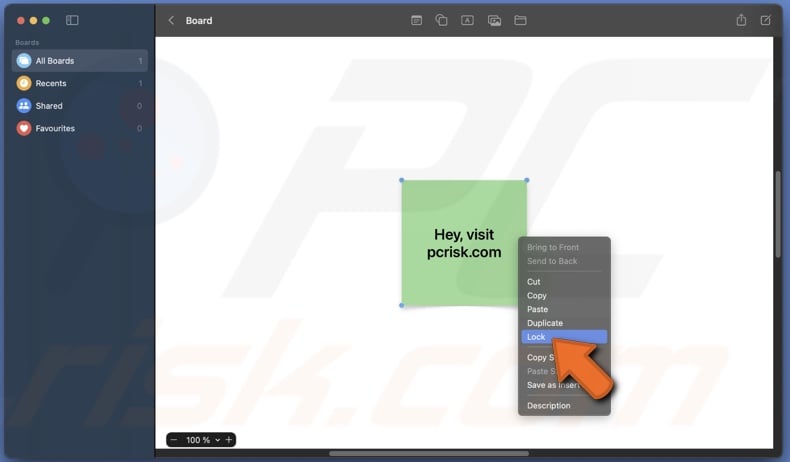Screen dimensions: 790x462
Task: Open the shapes library icon
Action: [x=441, y=20]
